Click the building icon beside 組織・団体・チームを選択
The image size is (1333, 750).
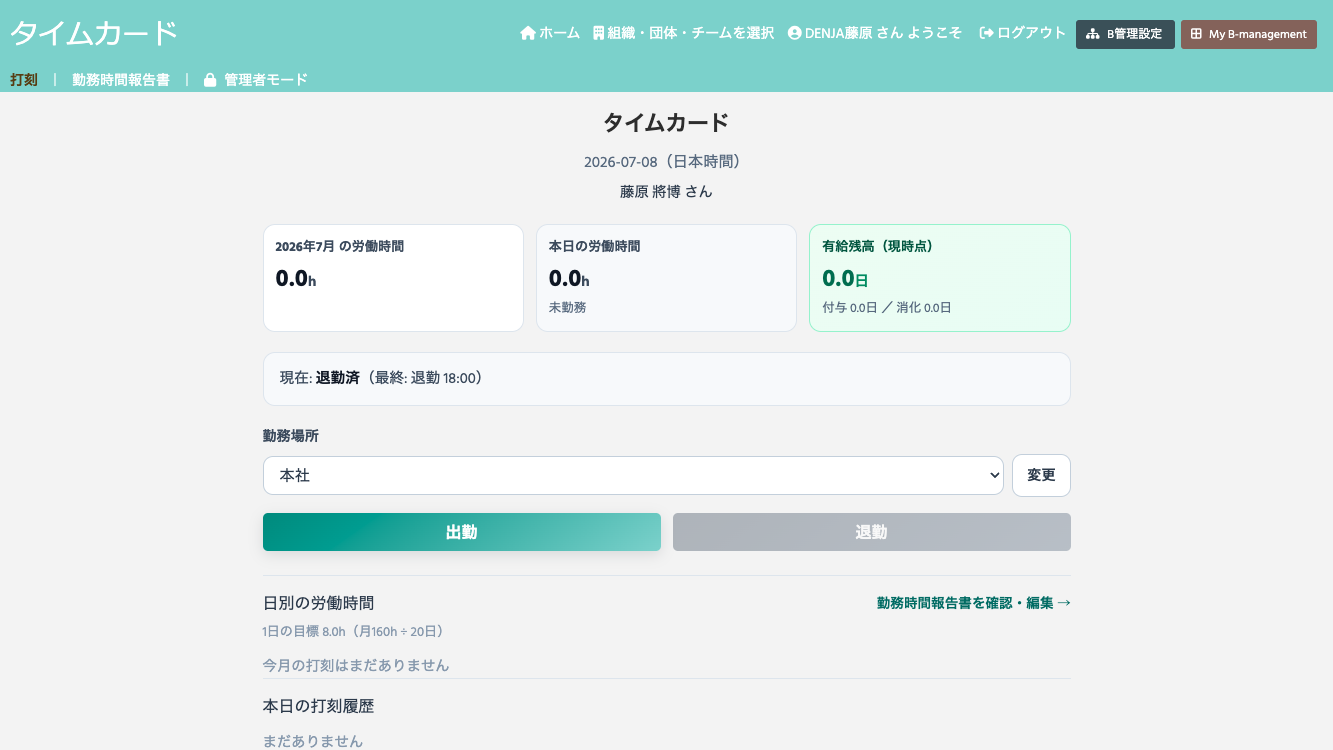pos(598,33)
